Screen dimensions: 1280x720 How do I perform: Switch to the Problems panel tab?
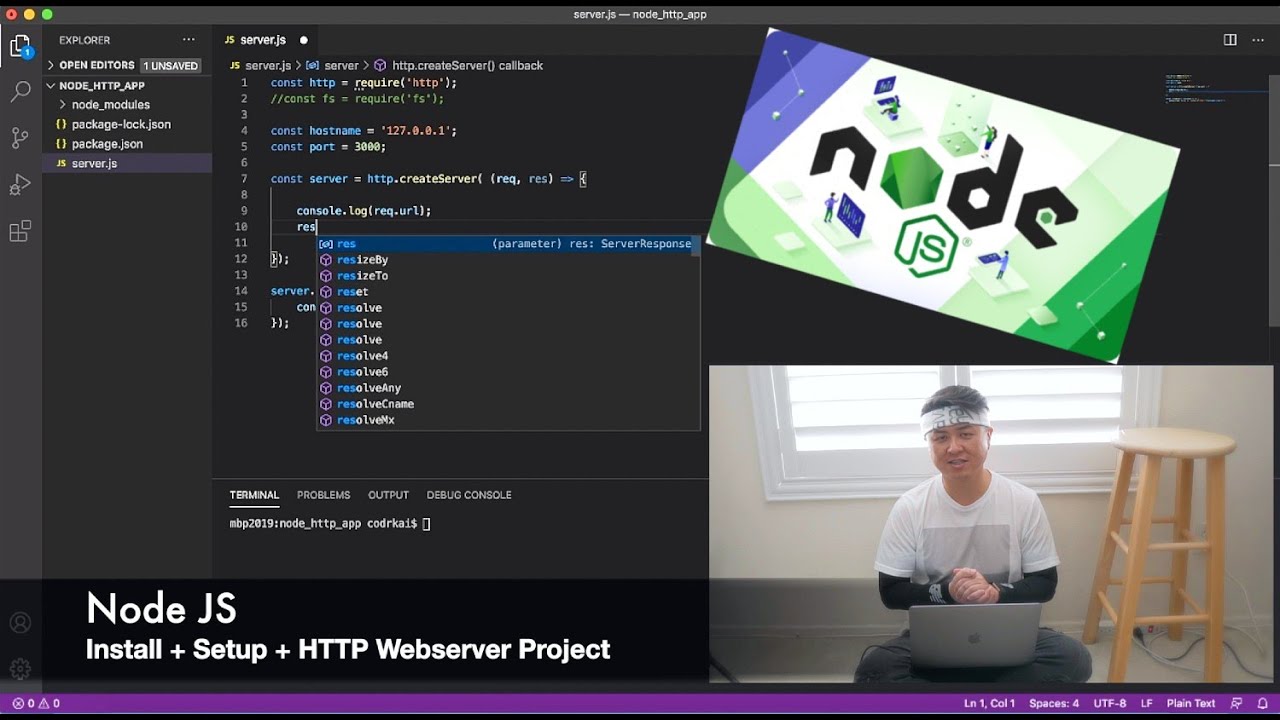point(323,495)
